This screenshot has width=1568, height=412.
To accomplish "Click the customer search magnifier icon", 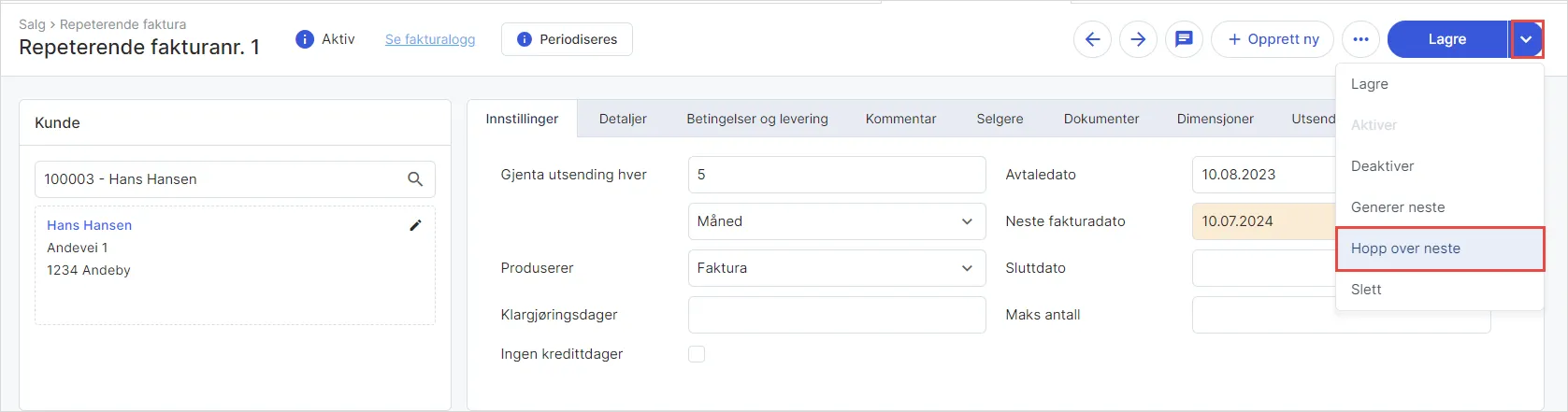I will tap(415, 179).
